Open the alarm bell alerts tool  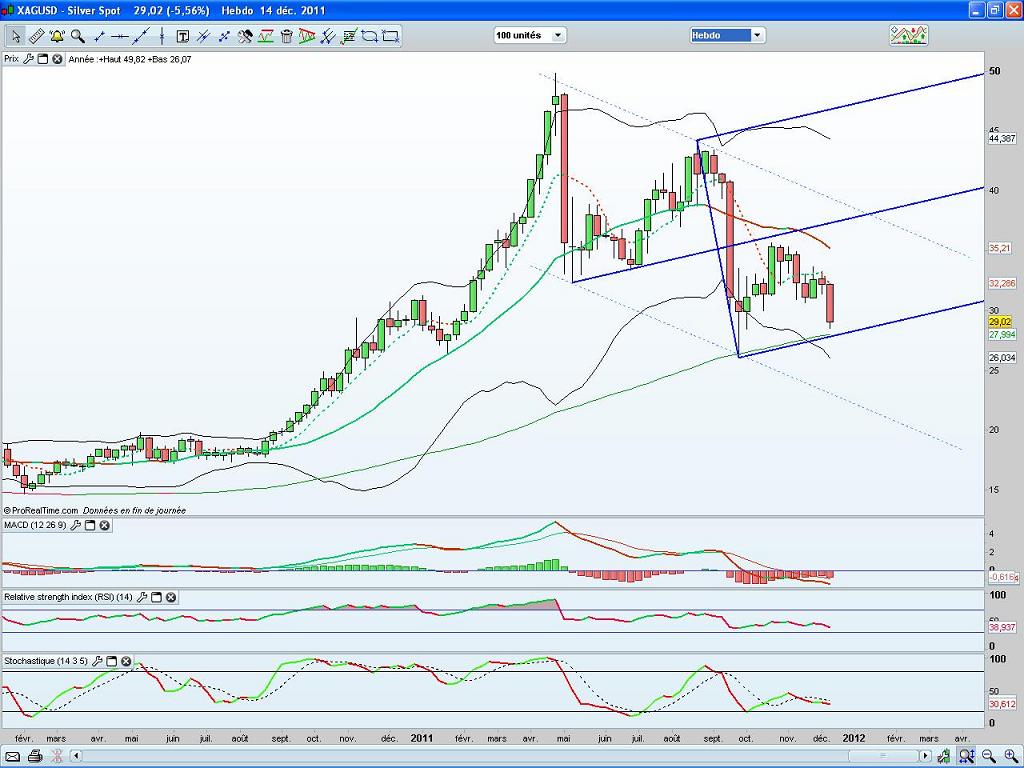(57, 36)
